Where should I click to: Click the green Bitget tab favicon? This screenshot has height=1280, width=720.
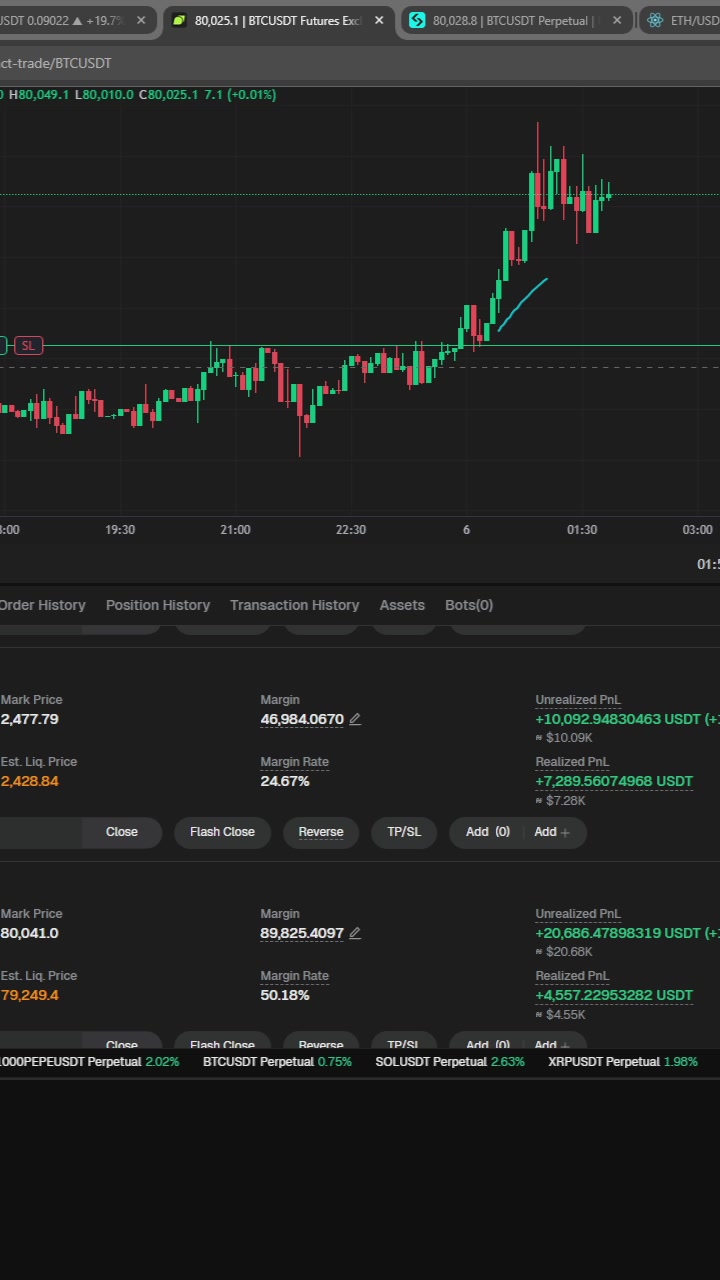tap(179, 20)
